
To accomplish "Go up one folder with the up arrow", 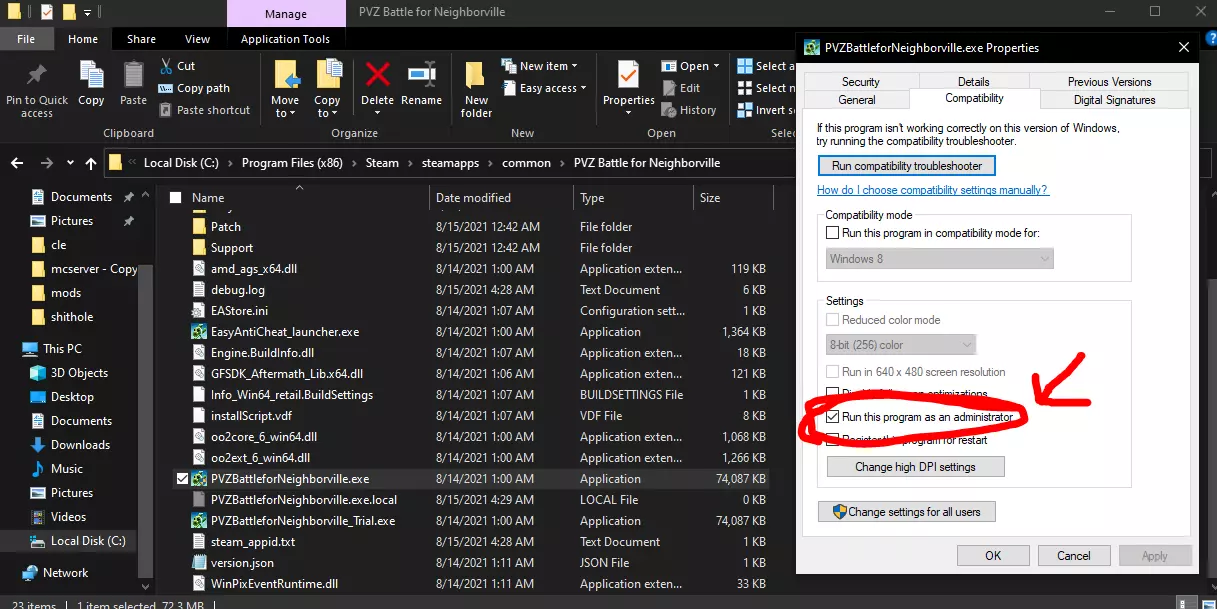I will tap(91, 163).
